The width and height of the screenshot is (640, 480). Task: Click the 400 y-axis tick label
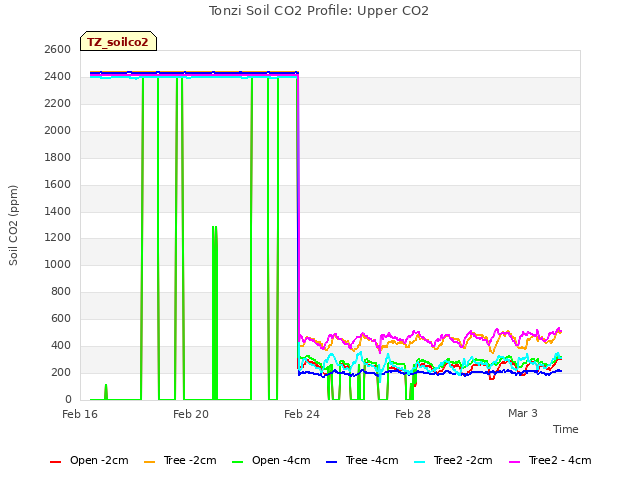(61, 346)
